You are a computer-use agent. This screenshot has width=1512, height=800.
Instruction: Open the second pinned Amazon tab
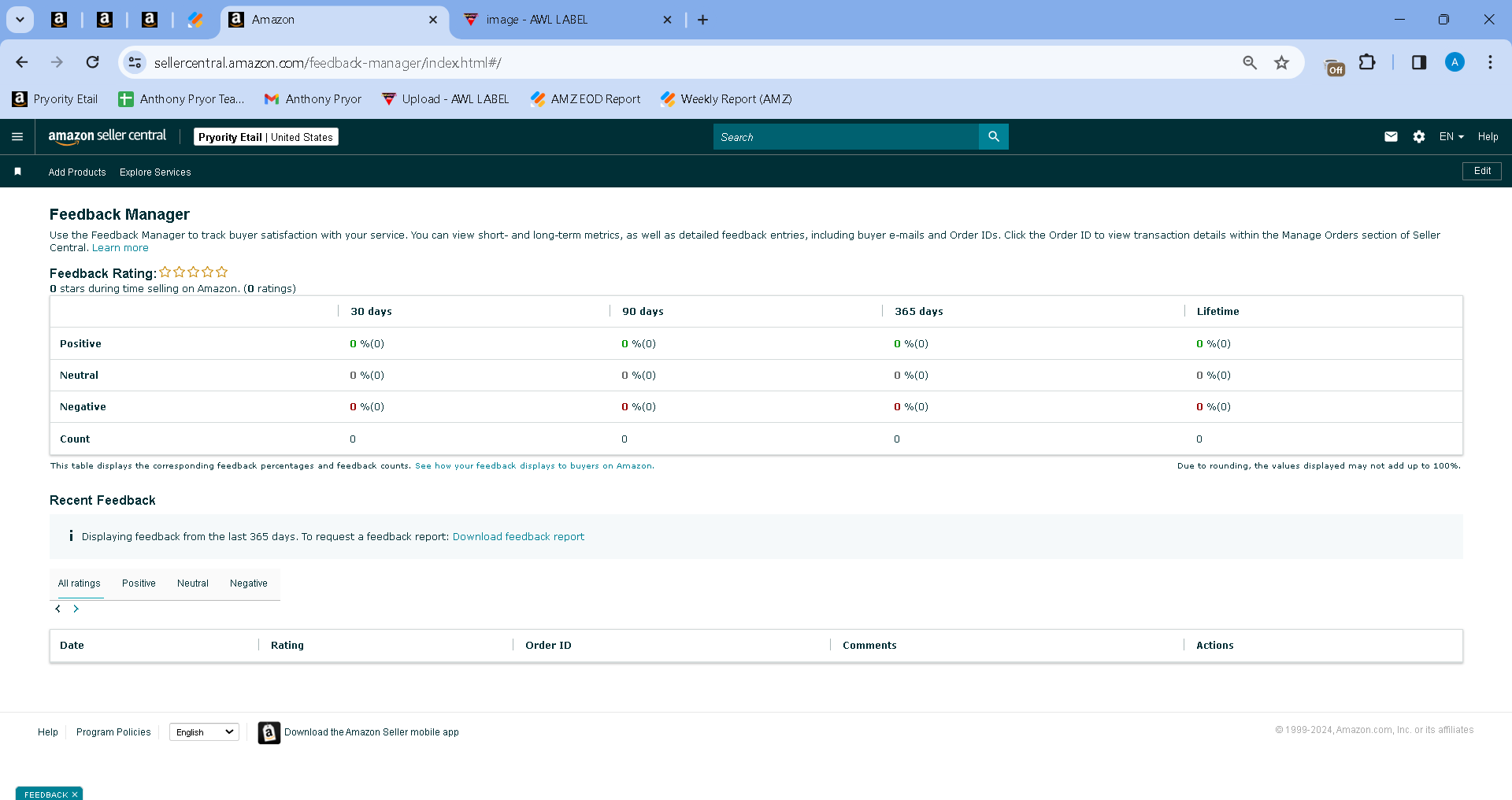pyautogui.click(x=105, y=20)
